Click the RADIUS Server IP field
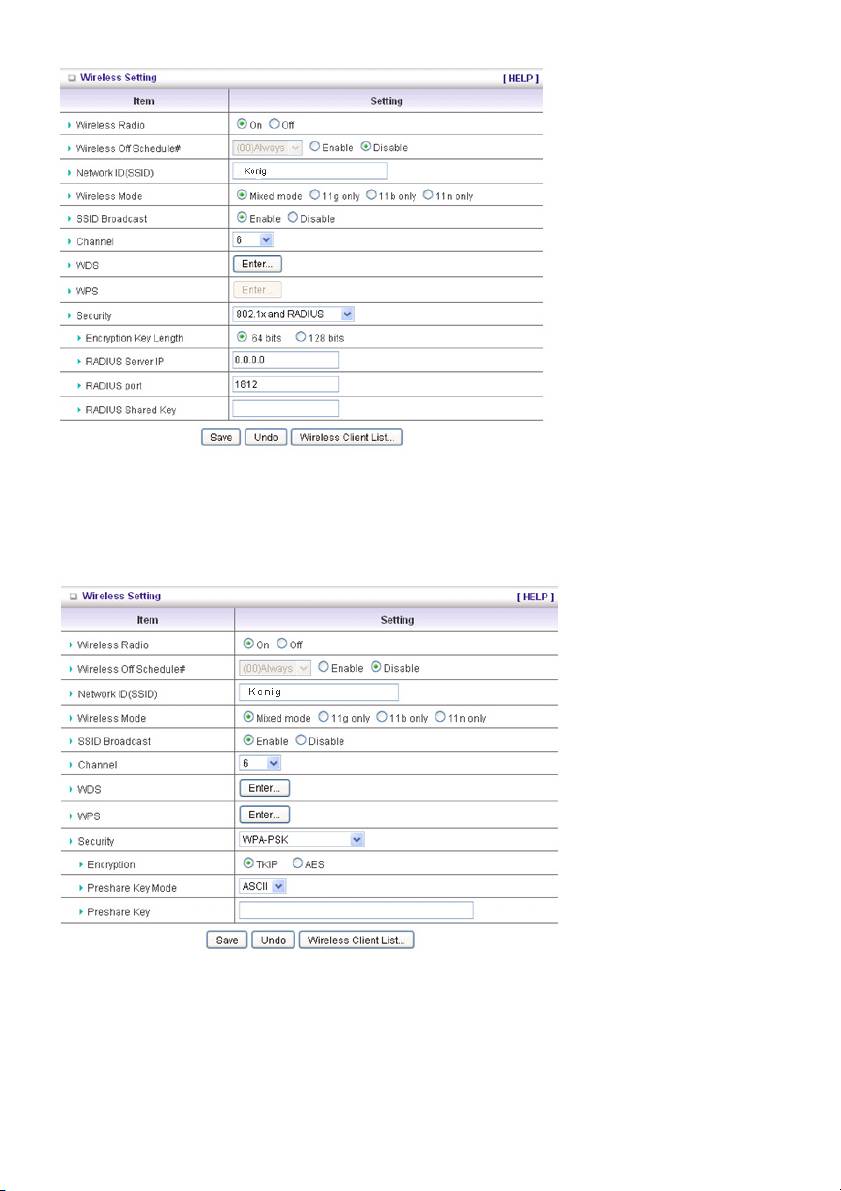Screen dimensions: 841x1191 (x=285, y=360)
